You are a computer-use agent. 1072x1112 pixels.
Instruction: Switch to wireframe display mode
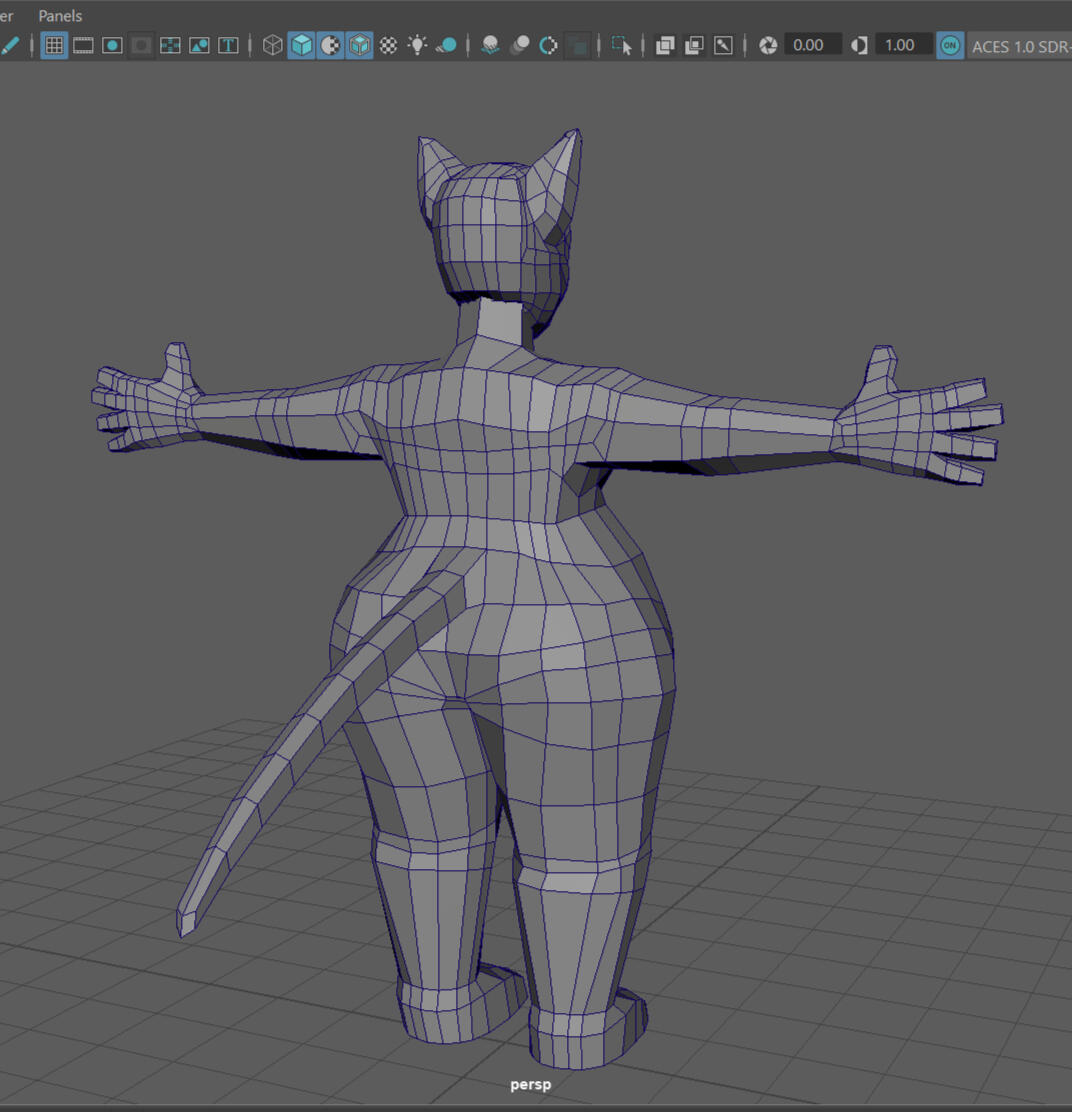click(x=272, y=45)
